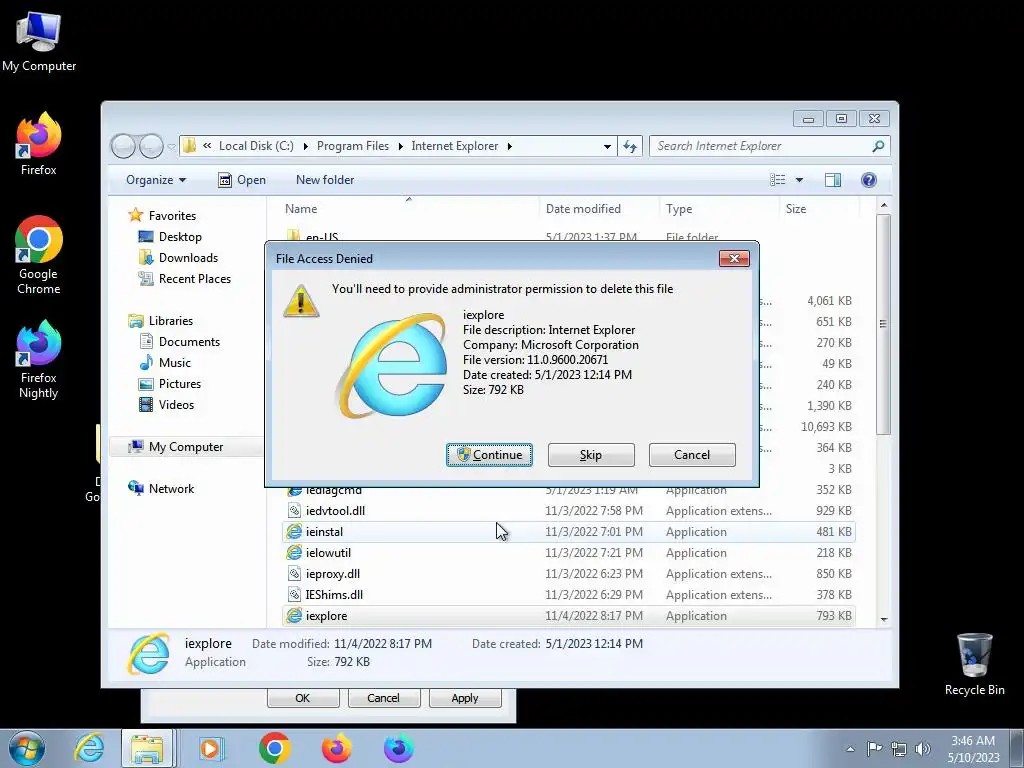Cancel the File Access Denied dialog
Screen dimensions: 1024x768
(692, 455)
